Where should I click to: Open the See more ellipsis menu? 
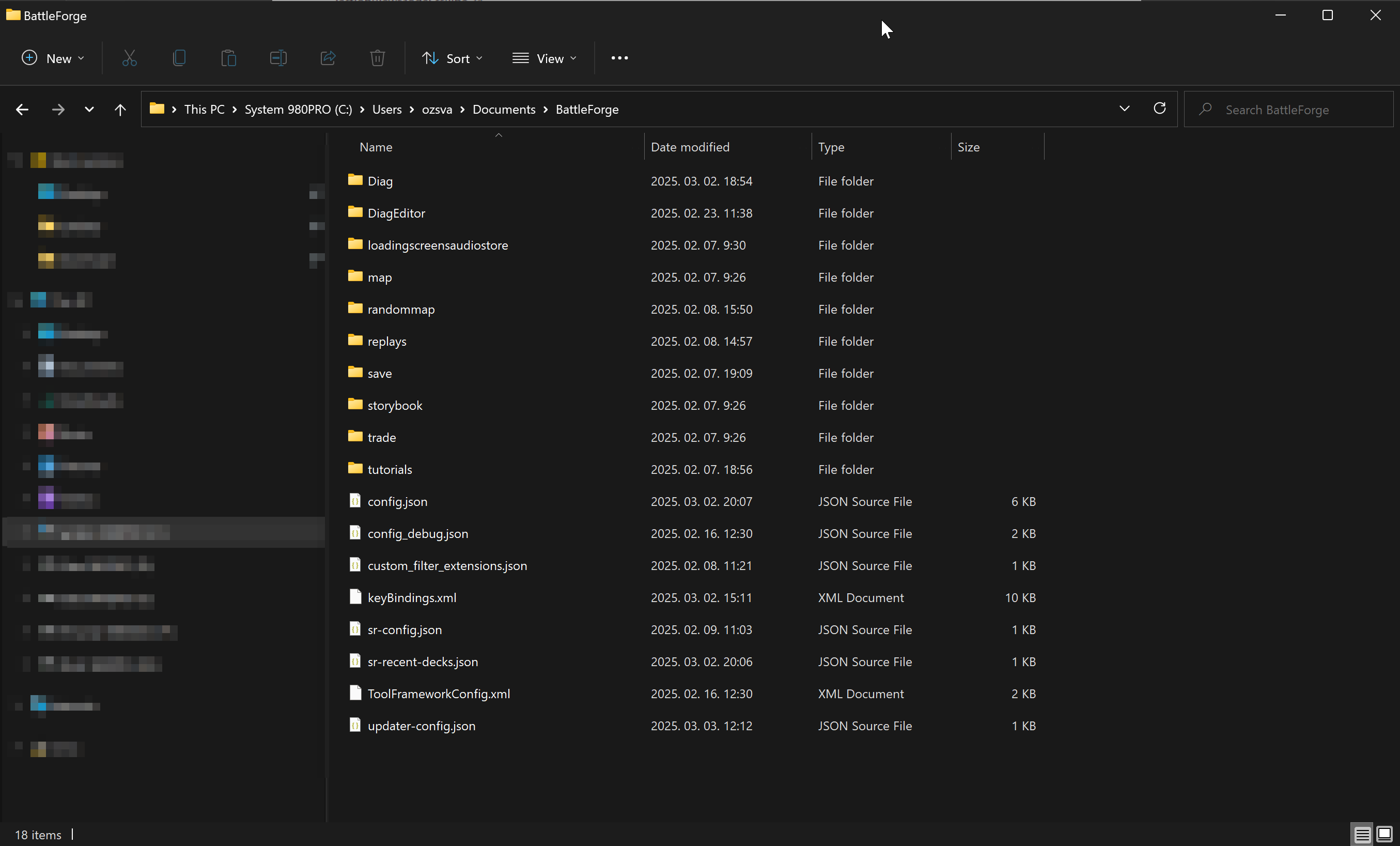(619, 58)
